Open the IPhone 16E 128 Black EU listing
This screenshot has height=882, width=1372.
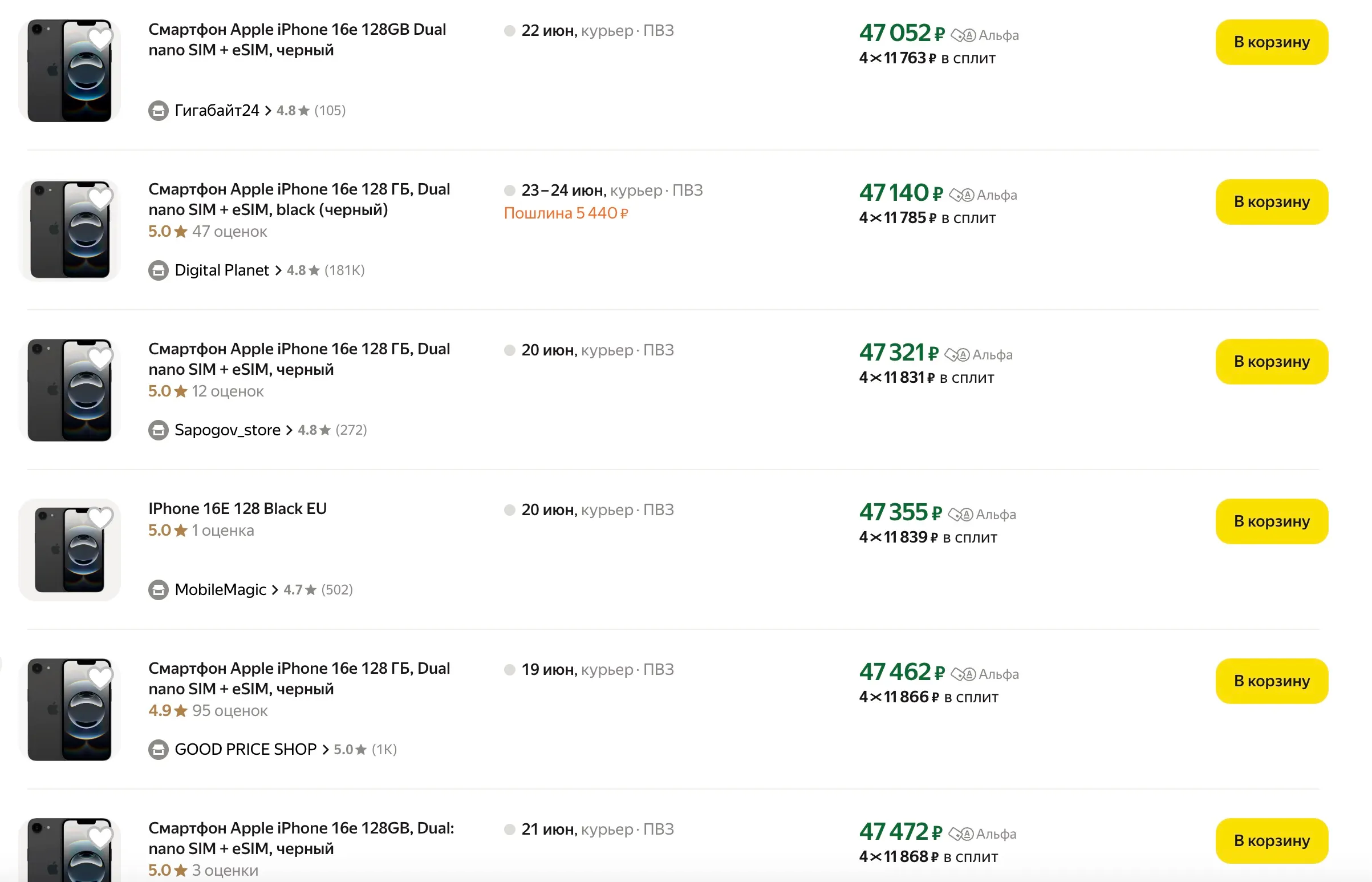[x=237, y=508]
